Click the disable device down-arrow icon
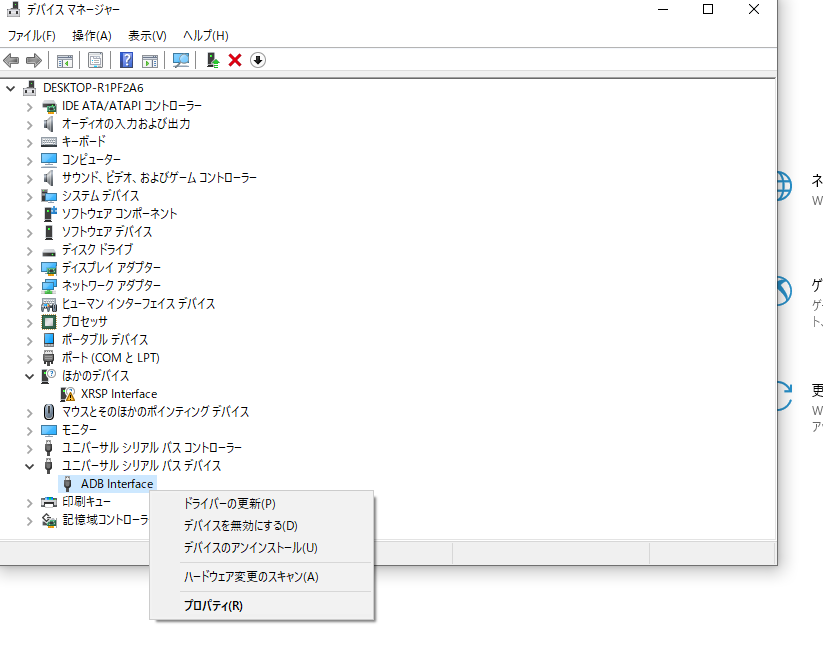 point(258,60)
